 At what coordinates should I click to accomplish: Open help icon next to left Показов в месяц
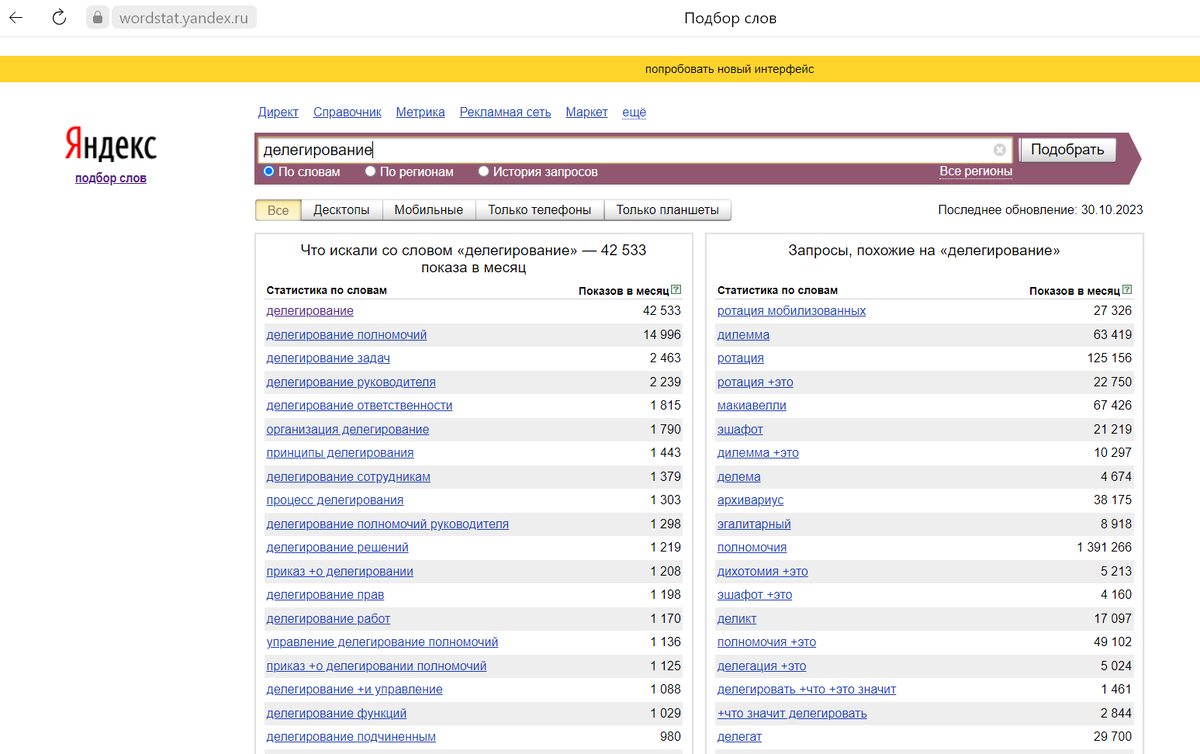pyautogui.click(x=677, y=290)
